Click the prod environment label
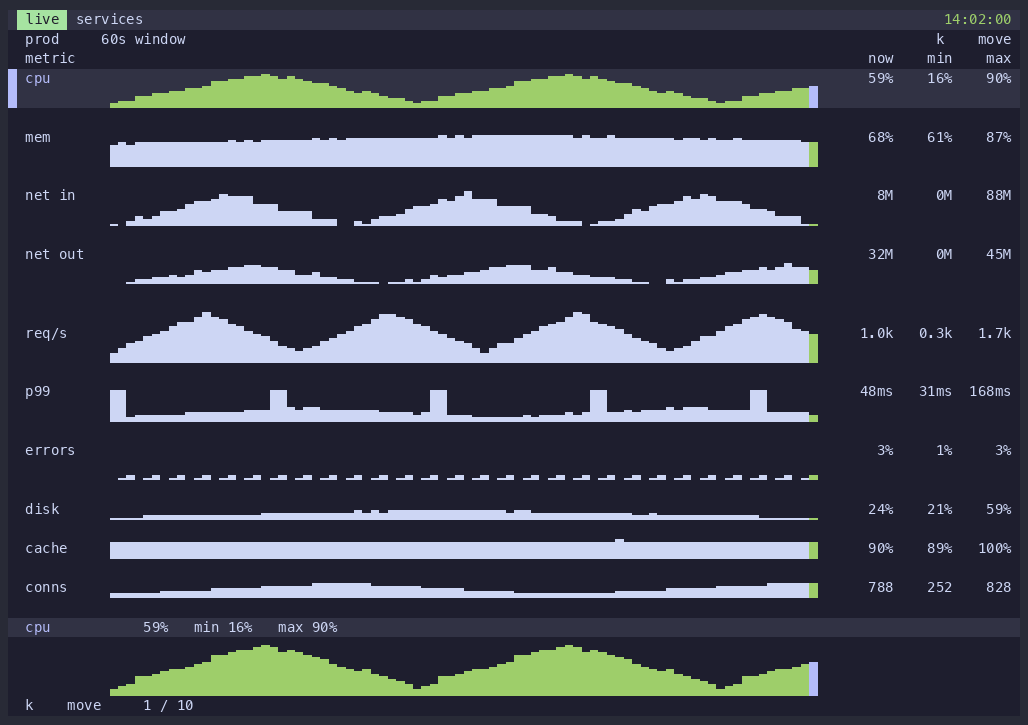This screenshot has height=725, width=1028. click(42, 39)
